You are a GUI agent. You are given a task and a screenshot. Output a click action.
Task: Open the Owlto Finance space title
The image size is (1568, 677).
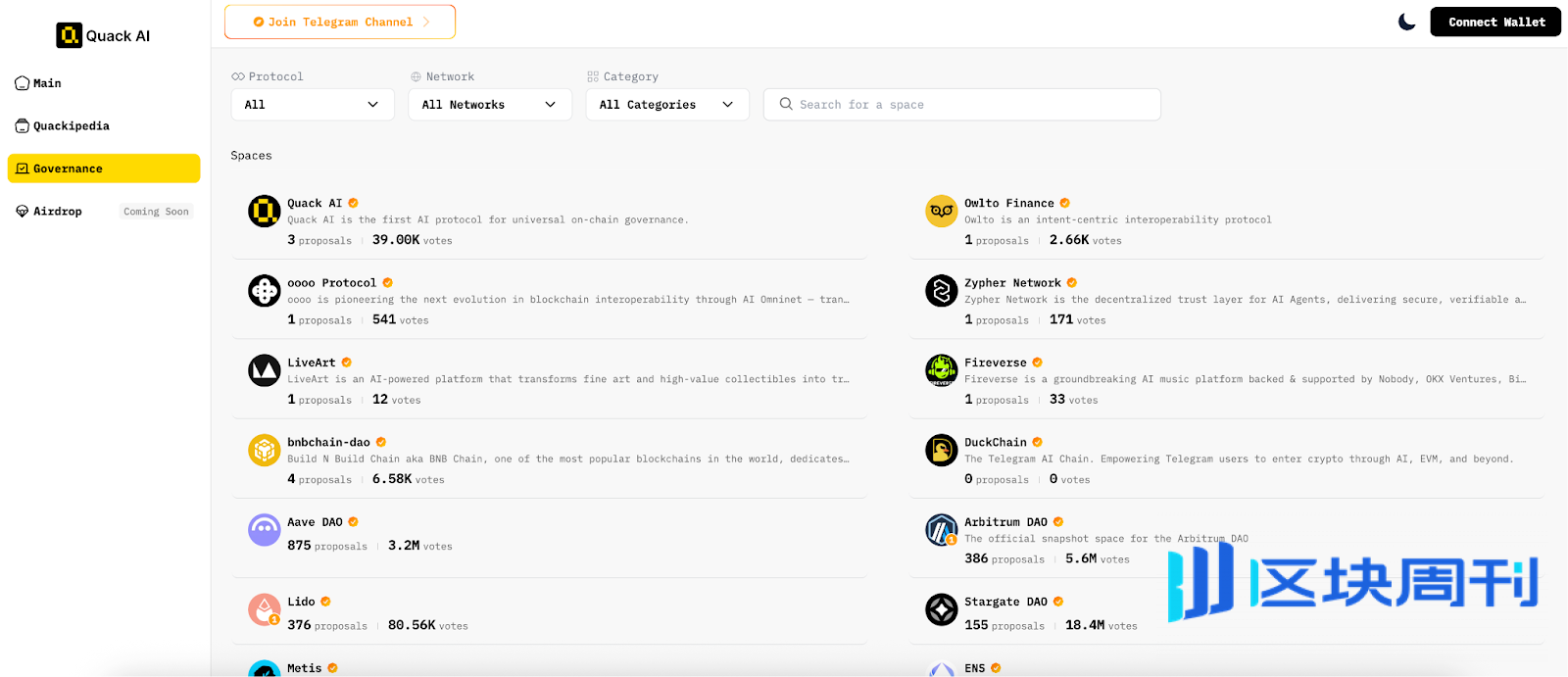(x=1009, y=203)
